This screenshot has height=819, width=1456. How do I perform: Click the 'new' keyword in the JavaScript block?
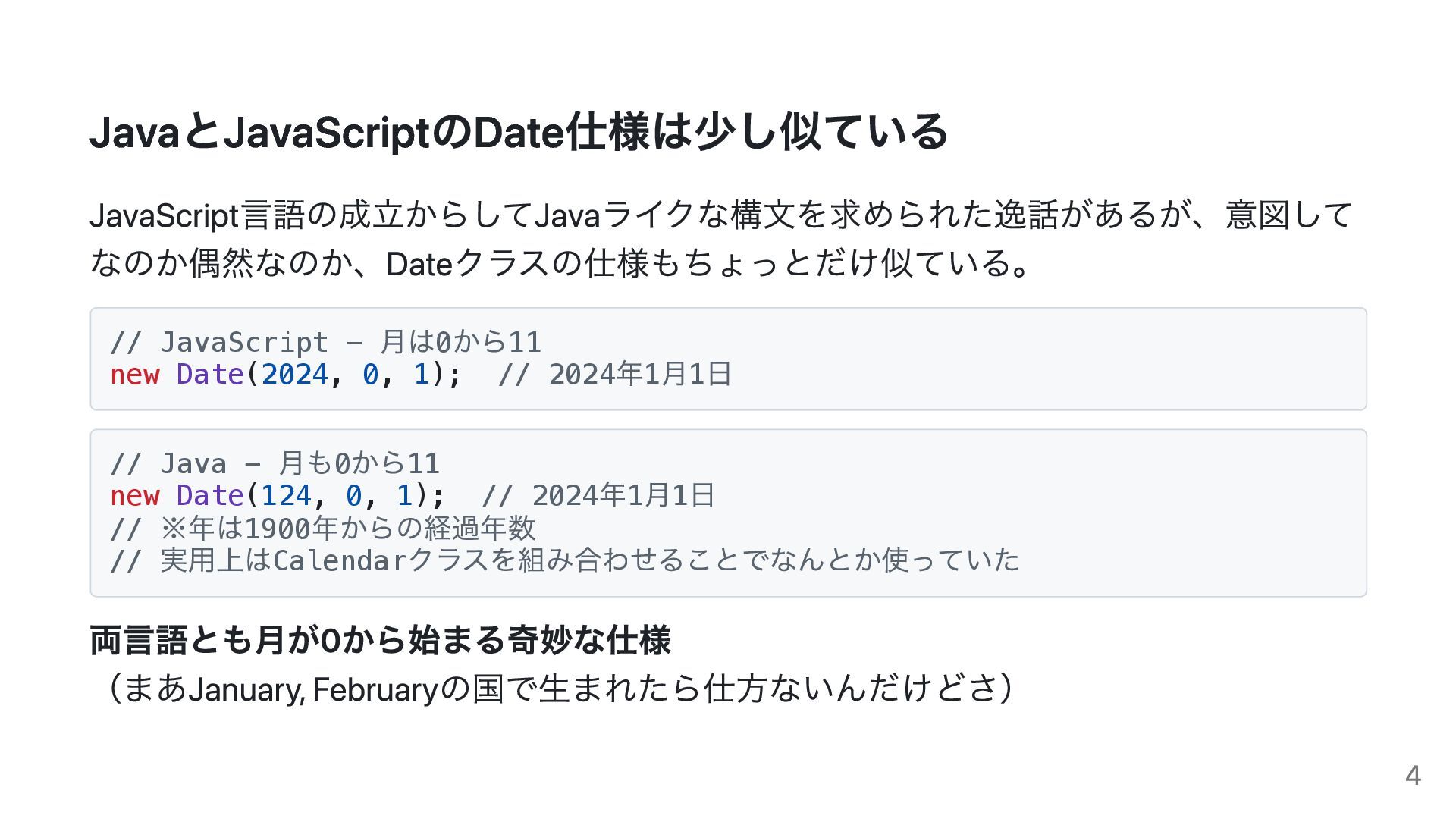135,375
